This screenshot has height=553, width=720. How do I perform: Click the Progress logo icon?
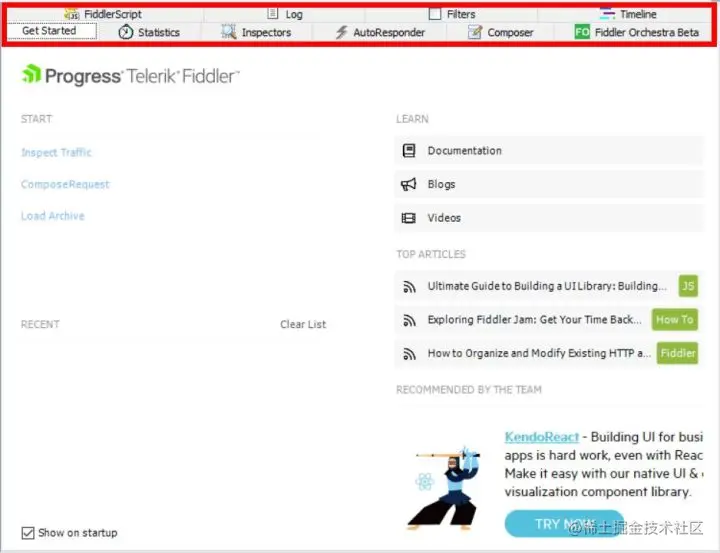pos(31,74)
